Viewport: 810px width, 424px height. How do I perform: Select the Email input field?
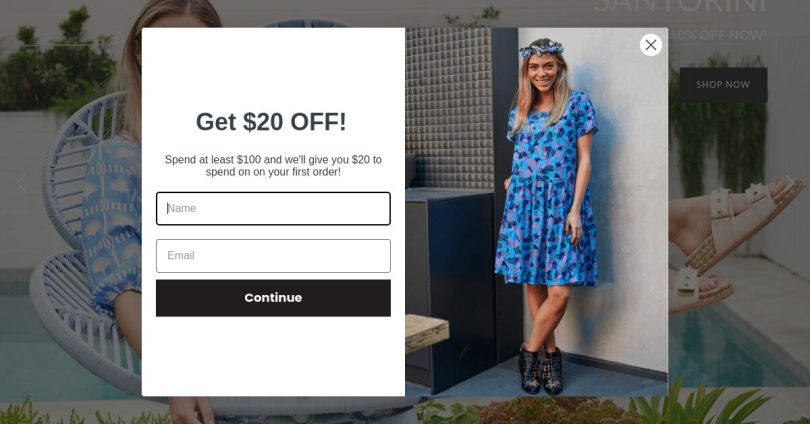[273, 256]
